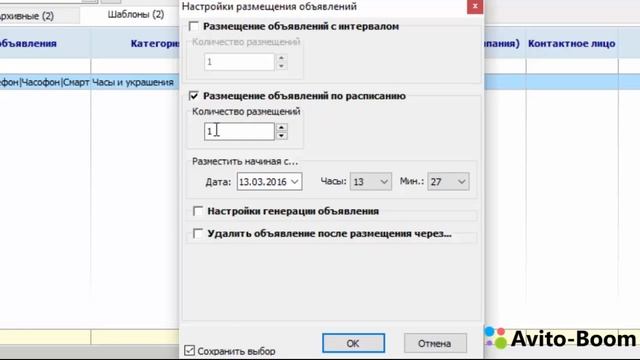Enable placement of ads with interval checkbox

coord(194,27)
